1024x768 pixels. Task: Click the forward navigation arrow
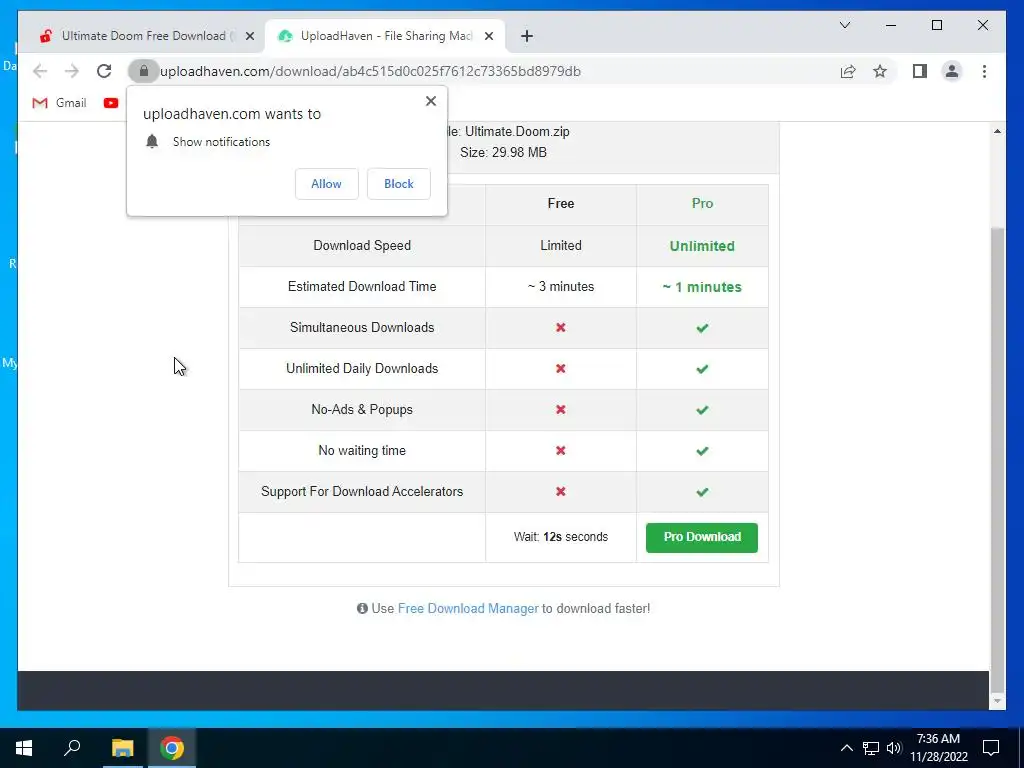pyautogui.click(x=72, y=71)
